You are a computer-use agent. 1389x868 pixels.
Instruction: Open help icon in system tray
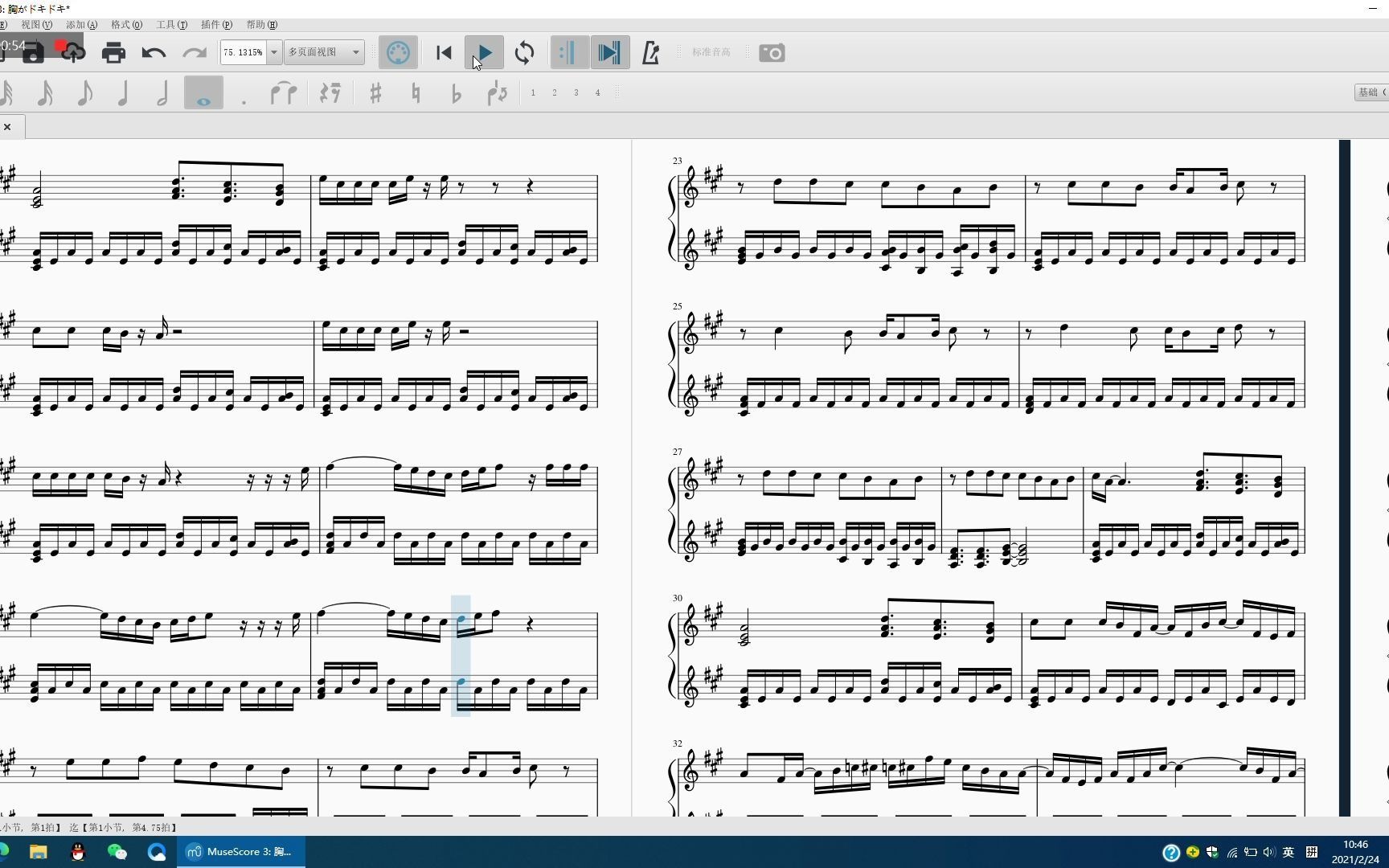1171,853
